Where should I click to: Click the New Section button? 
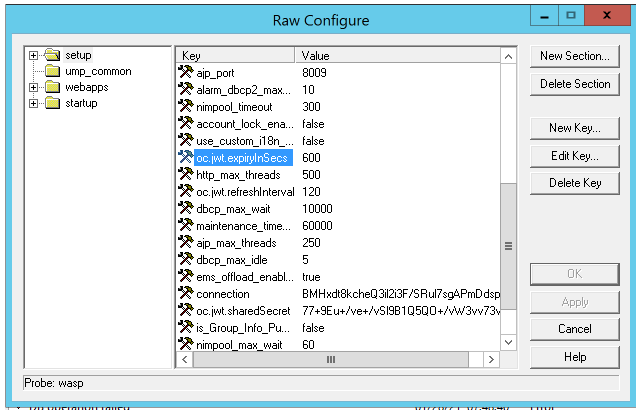point(575,56)
